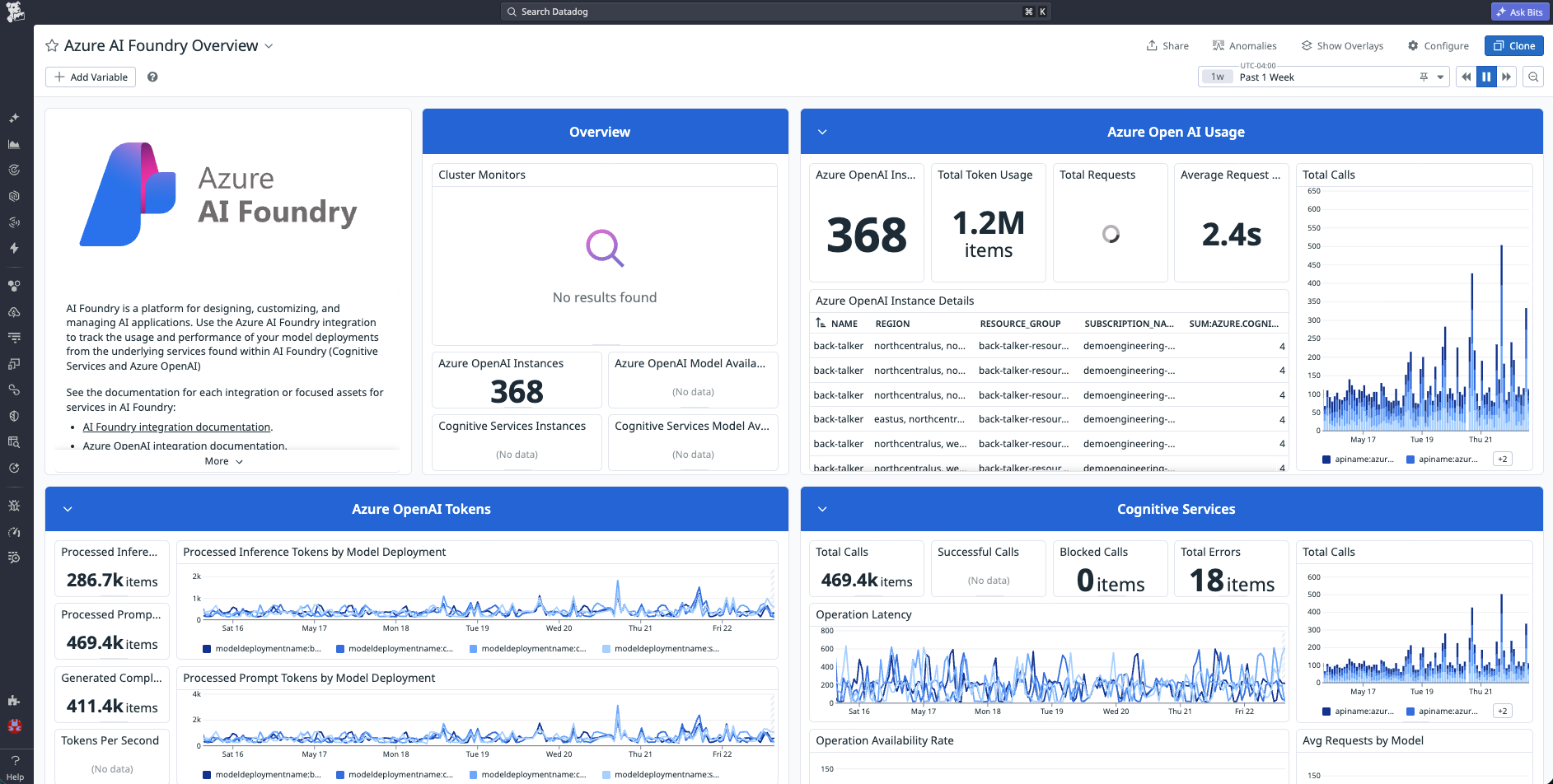Click the 18 items Total Errors value
This screenshot has width=1553, height=784.
tap(1232, 581)
